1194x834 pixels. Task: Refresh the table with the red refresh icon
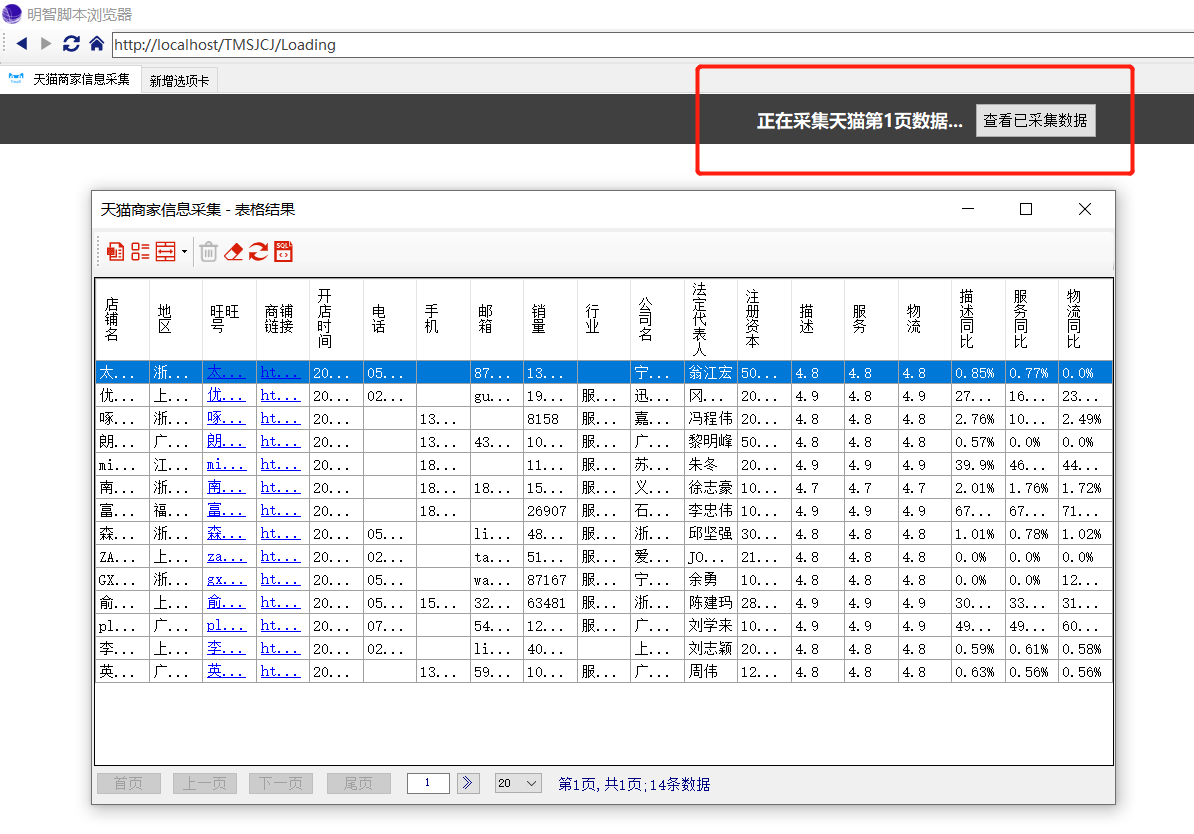click(259, 251)
